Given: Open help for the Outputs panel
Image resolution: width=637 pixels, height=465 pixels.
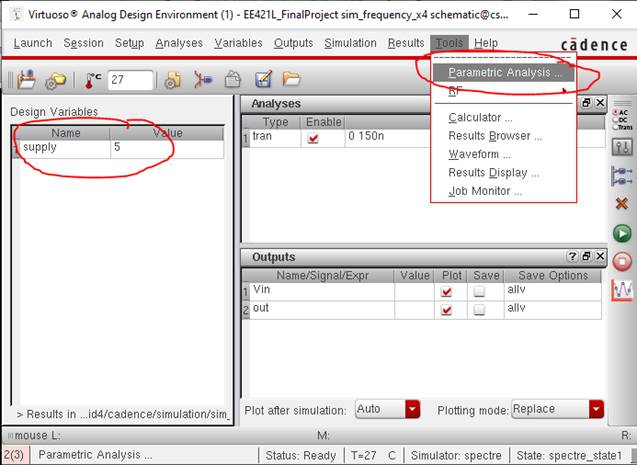Looking at the screenshot, I should pos(572,256).
